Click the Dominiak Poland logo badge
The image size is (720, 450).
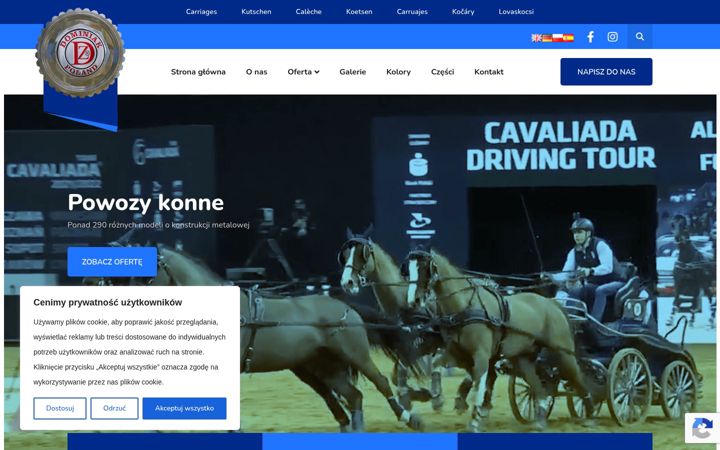pos(80,53)
